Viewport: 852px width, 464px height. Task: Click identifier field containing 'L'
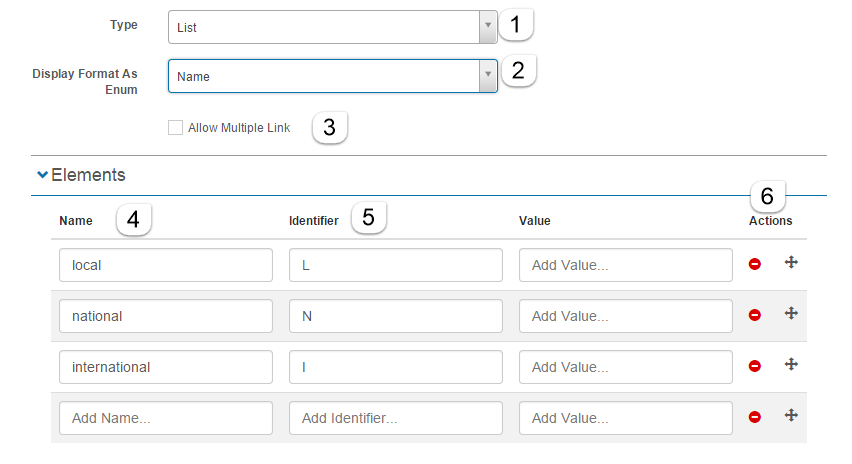pyautogui.click(x=396, y=265)
